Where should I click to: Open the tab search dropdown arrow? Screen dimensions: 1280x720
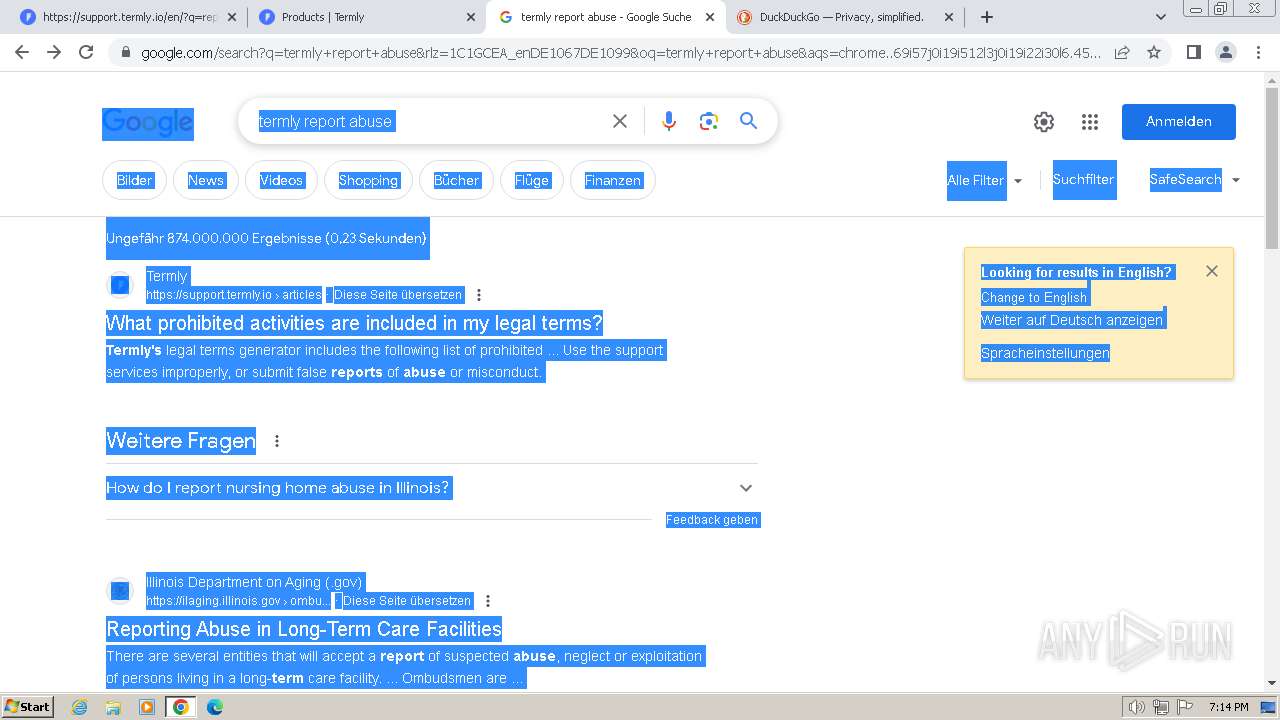click(x=1161, y=17)
